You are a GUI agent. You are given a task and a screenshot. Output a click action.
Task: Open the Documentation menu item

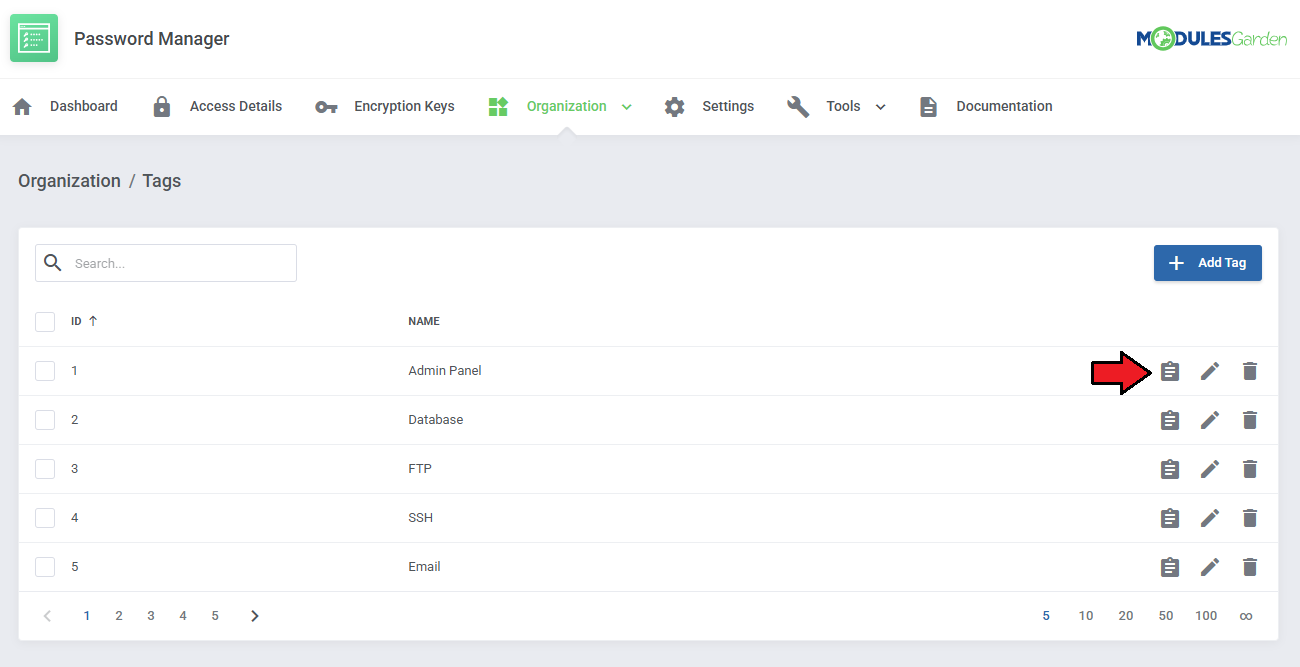(x=1004, y=106)
